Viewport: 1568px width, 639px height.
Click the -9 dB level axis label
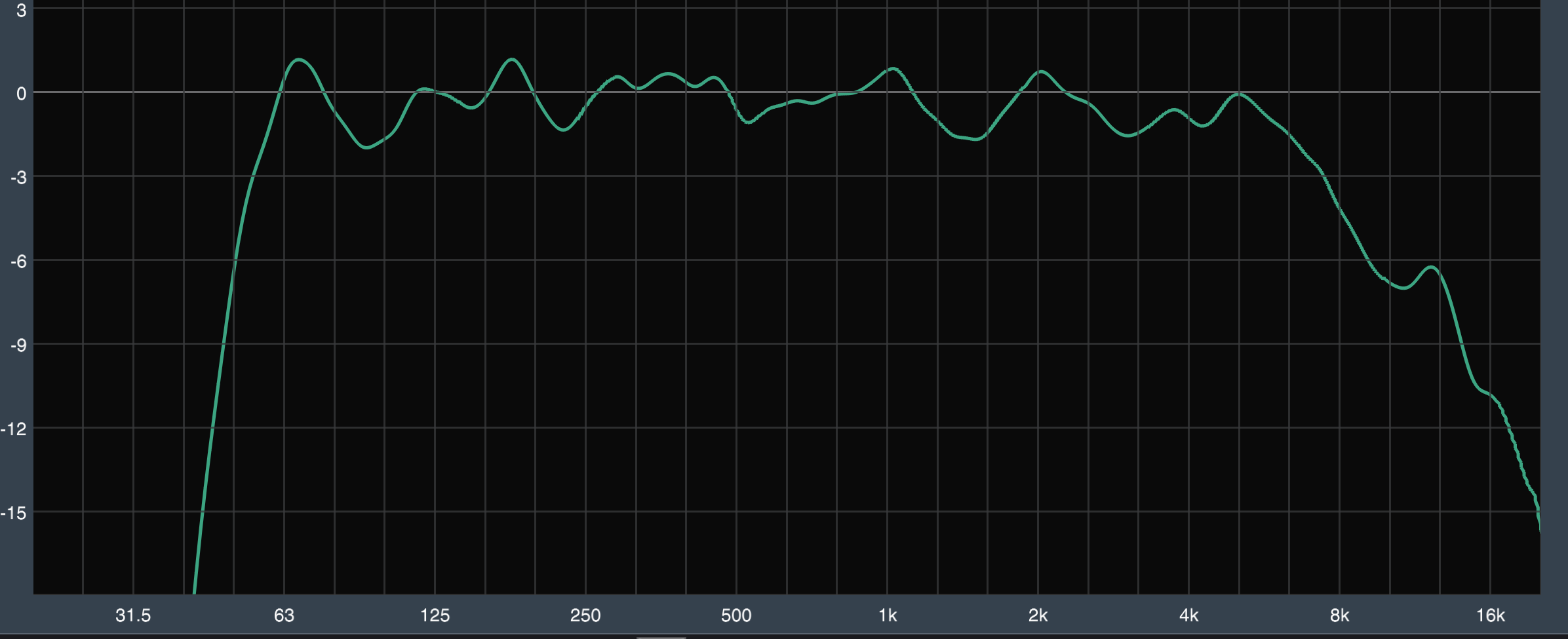[18, 345]
